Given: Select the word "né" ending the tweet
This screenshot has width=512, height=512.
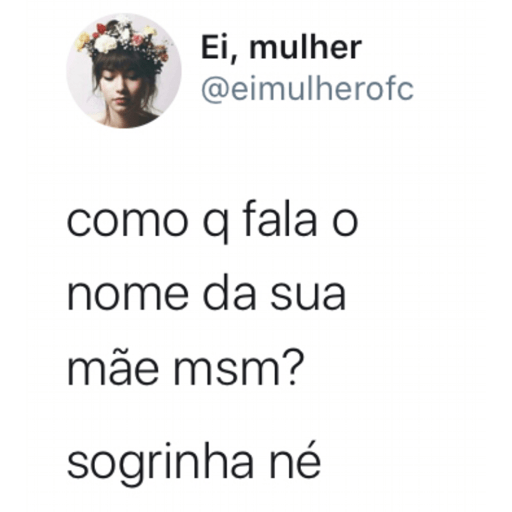Looking at the screenshot, I should (x=295, y=459).
